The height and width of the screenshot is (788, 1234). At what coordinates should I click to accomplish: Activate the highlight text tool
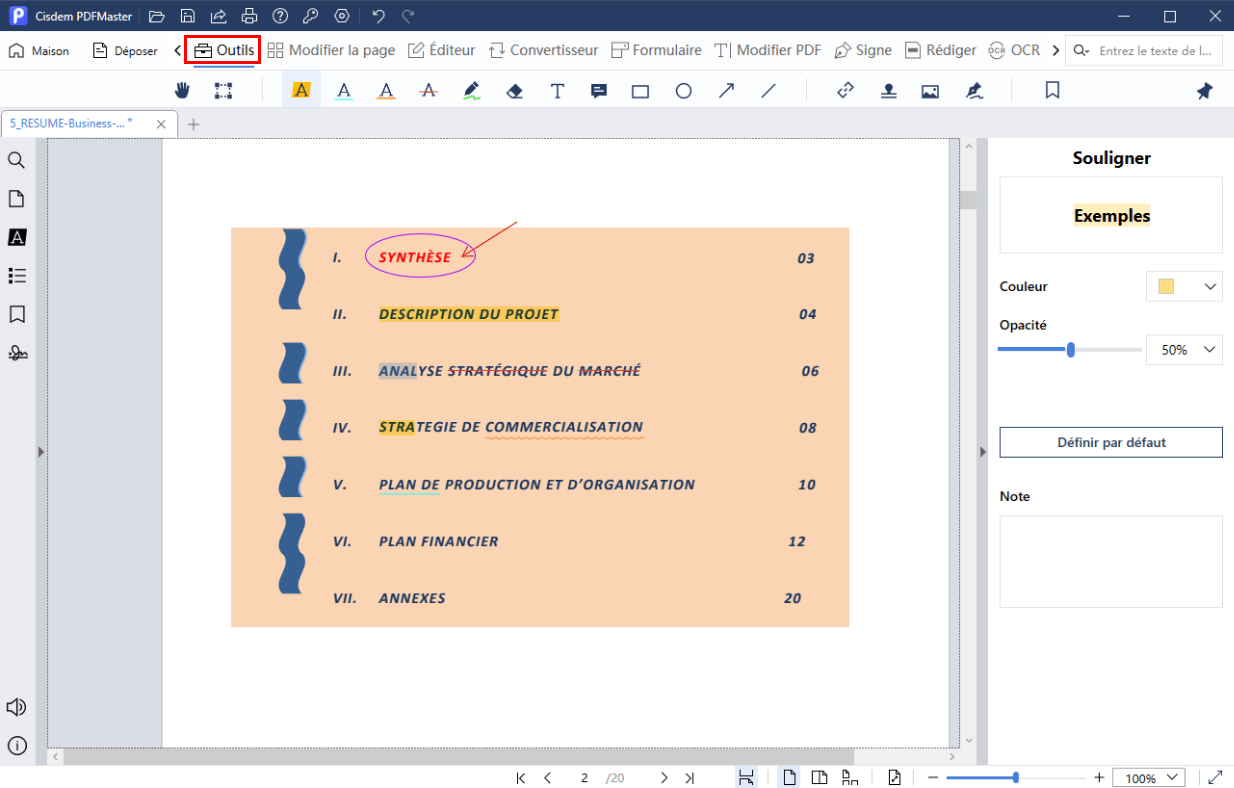[x=301, y=90]
